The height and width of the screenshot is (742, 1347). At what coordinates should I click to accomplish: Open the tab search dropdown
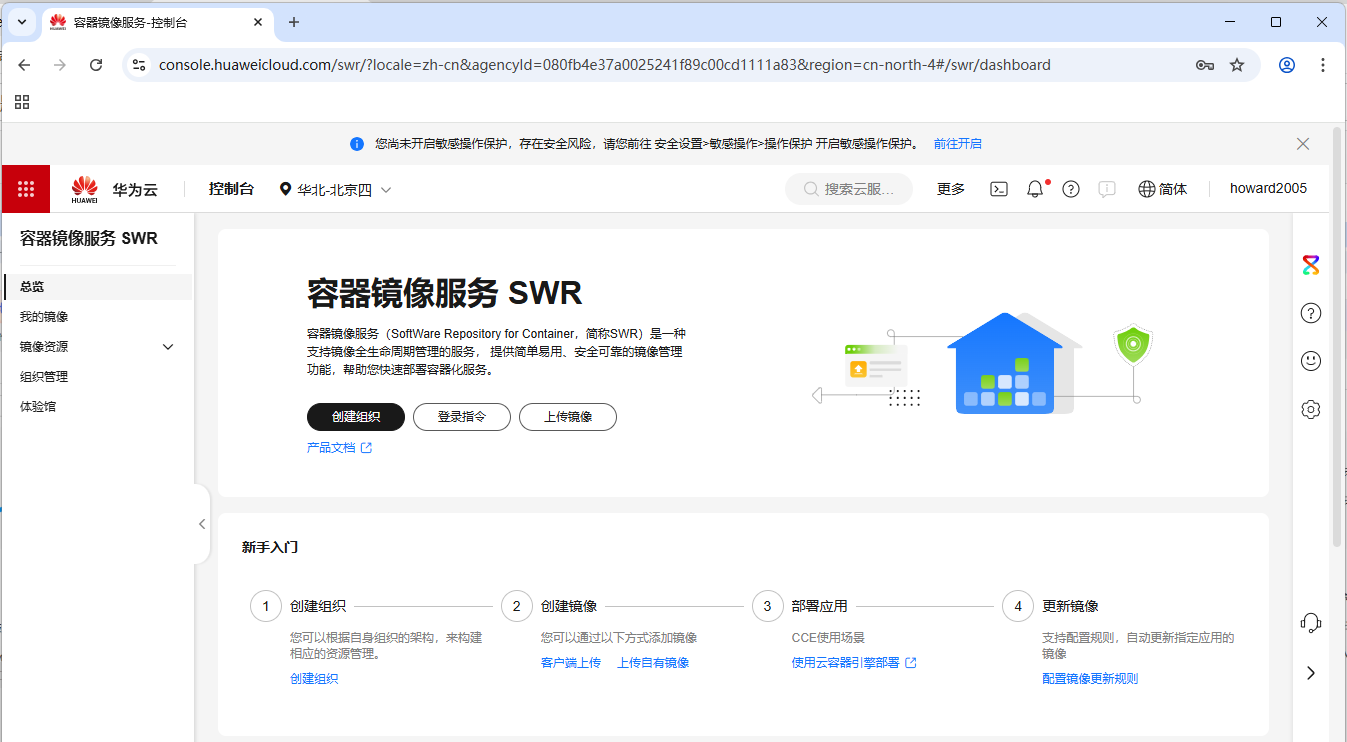click(x=22, y=22)
